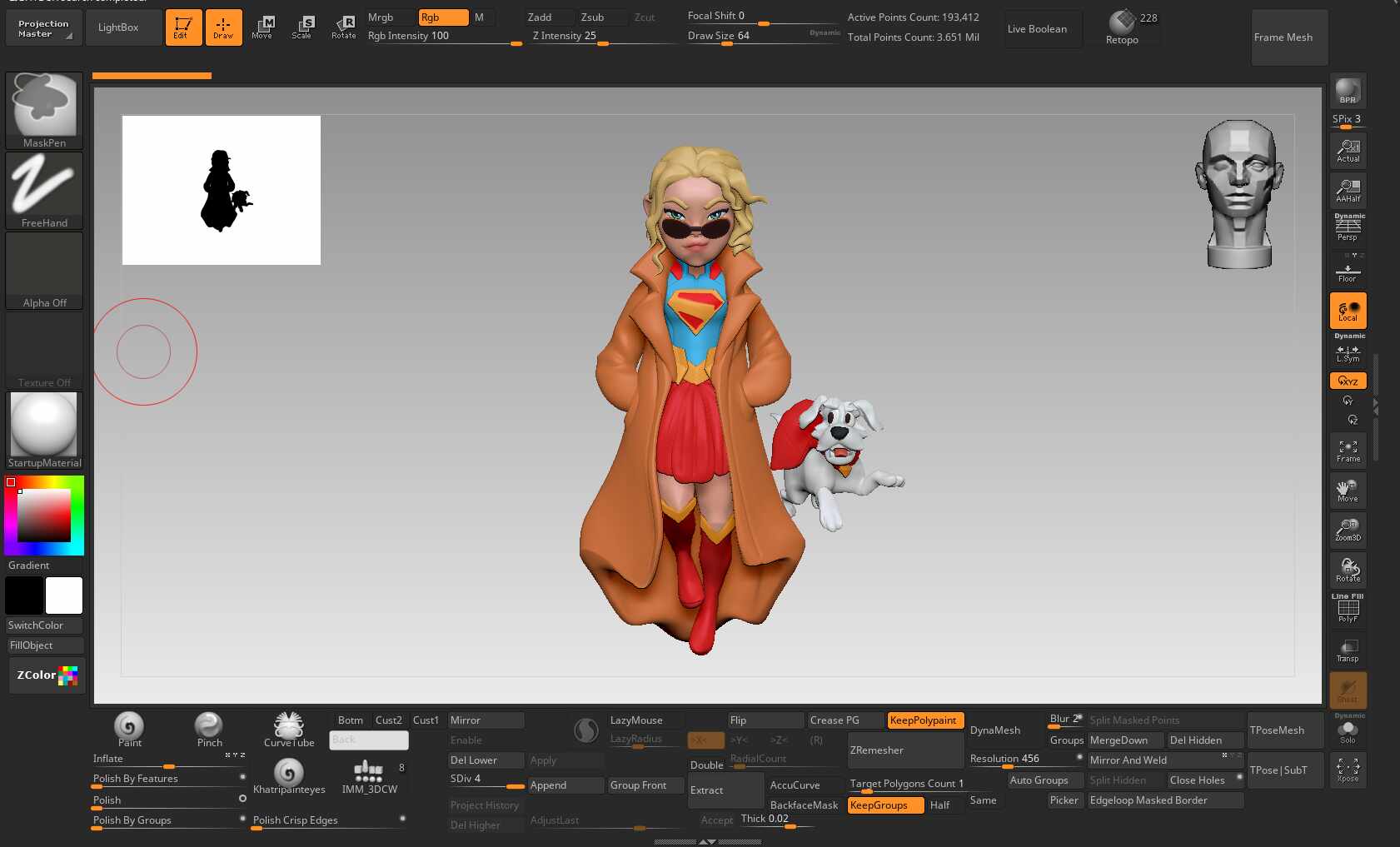
Task: Click the Zoom3D navigation icon
Action: (1348, 530)
